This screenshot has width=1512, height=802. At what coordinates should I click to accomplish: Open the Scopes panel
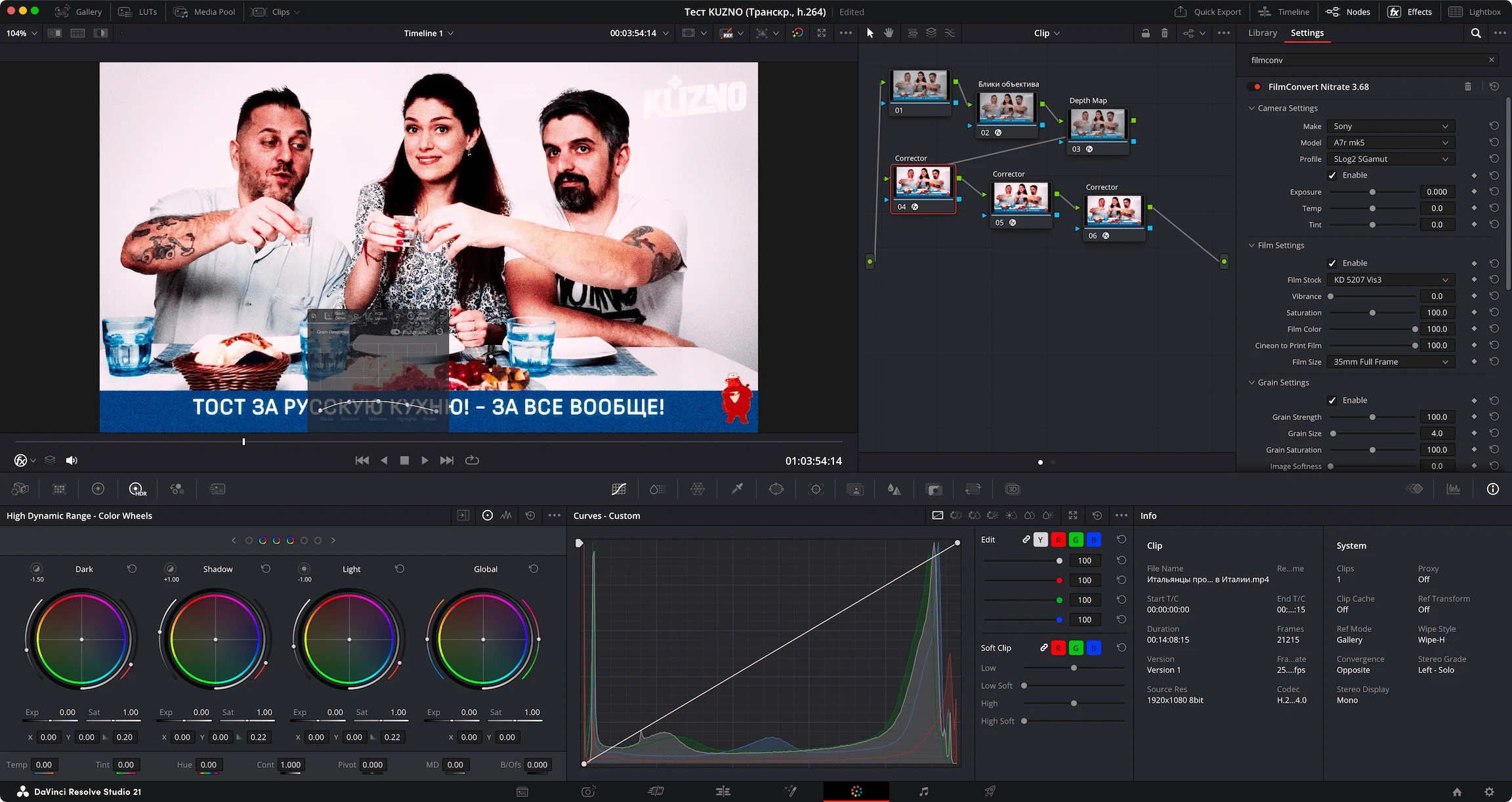[x=1454, y=489]
